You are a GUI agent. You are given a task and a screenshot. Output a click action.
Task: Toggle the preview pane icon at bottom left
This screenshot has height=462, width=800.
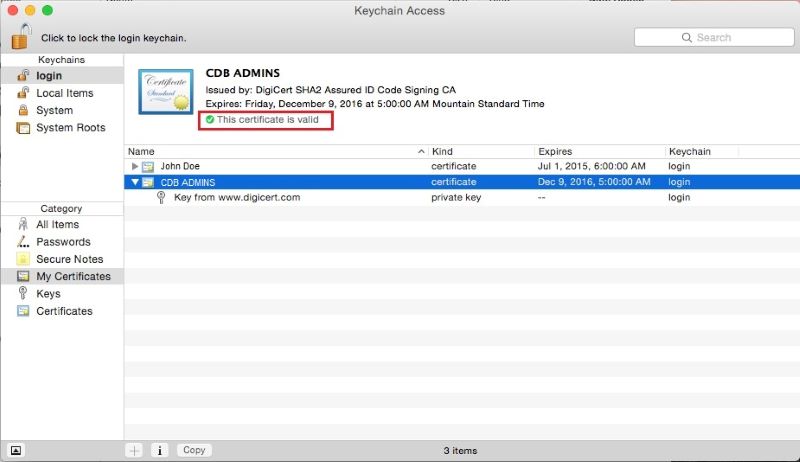[17, 450]
